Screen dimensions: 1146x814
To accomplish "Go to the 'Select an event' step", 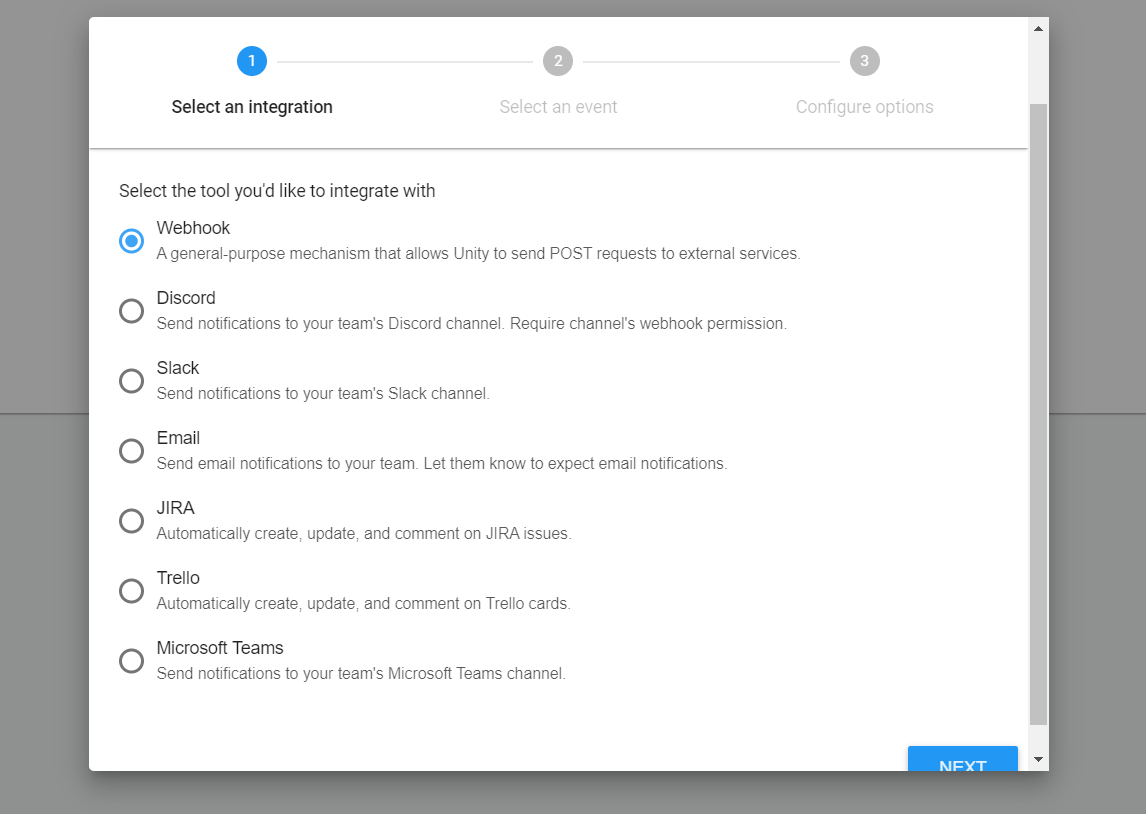I will click(558, 107).
